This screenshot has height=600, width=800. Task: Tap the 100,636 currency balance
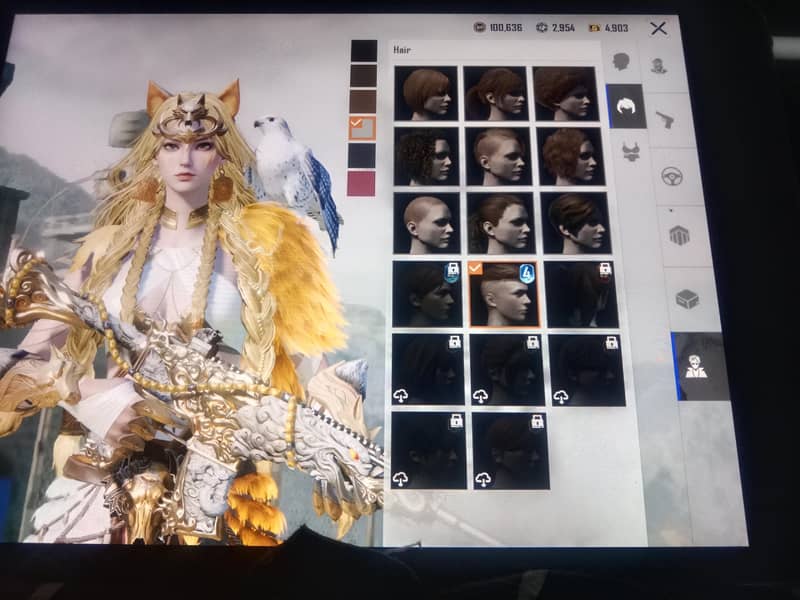(x=505, y=28)
